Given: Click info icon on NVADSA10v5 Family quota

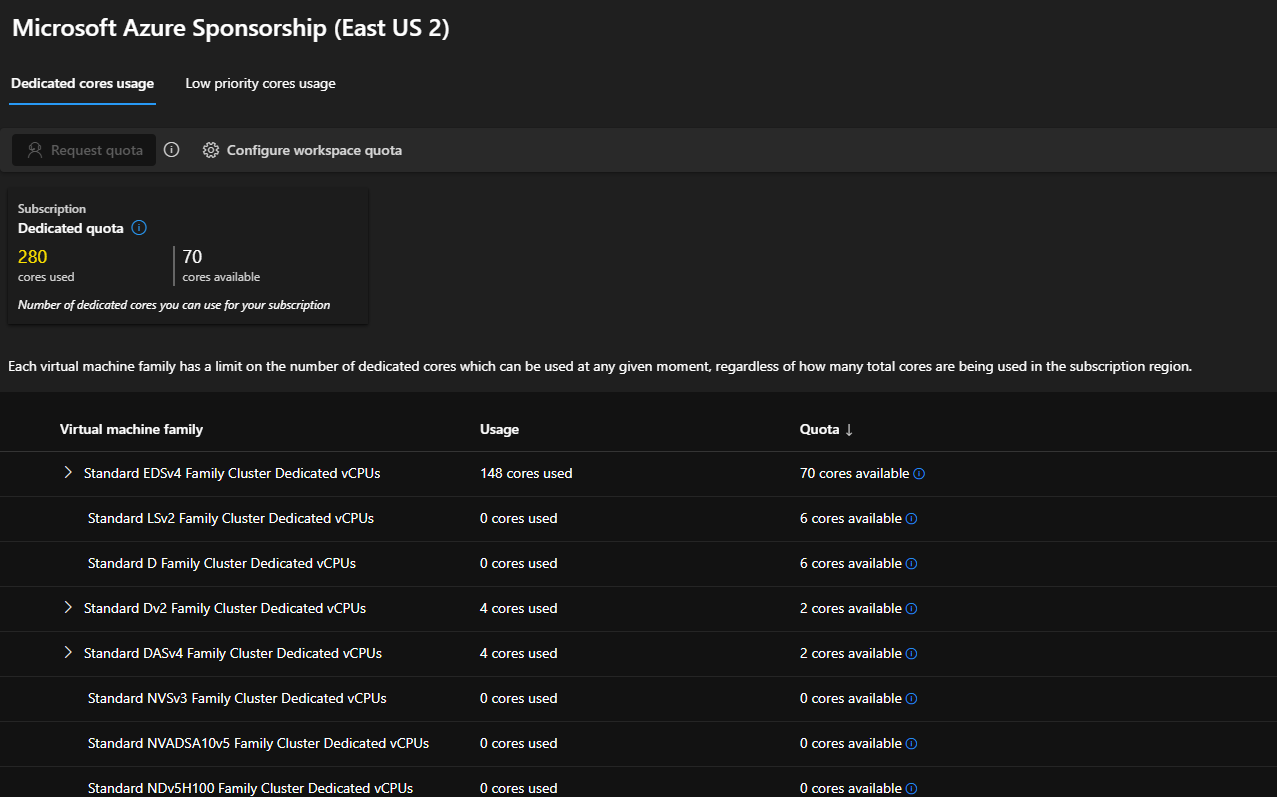Looking at the screenshot, I should [911, 744].
